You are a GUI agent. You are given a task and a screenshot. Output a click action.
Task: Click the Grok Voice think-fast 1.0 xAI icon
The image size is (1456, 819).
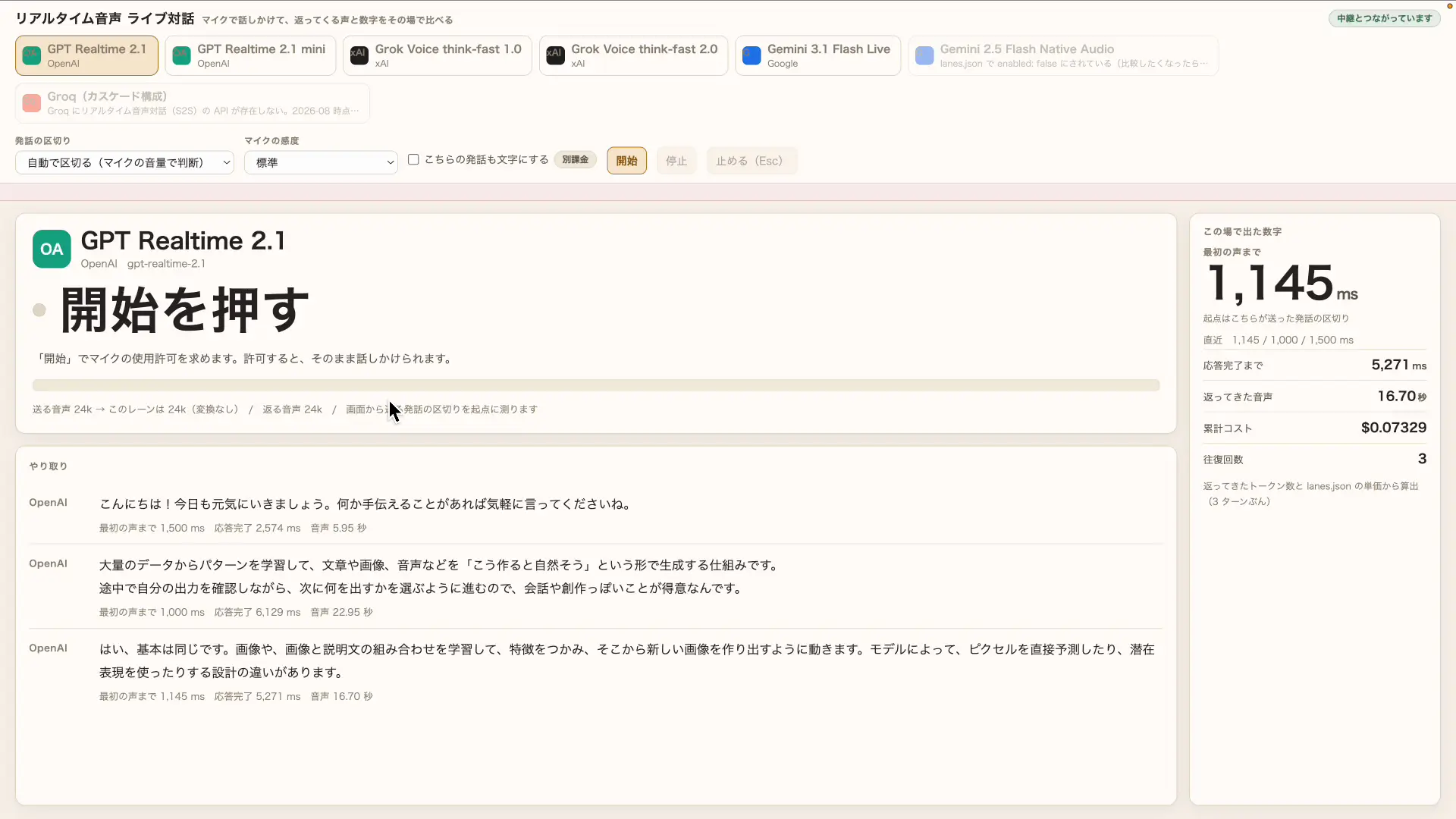359,55
